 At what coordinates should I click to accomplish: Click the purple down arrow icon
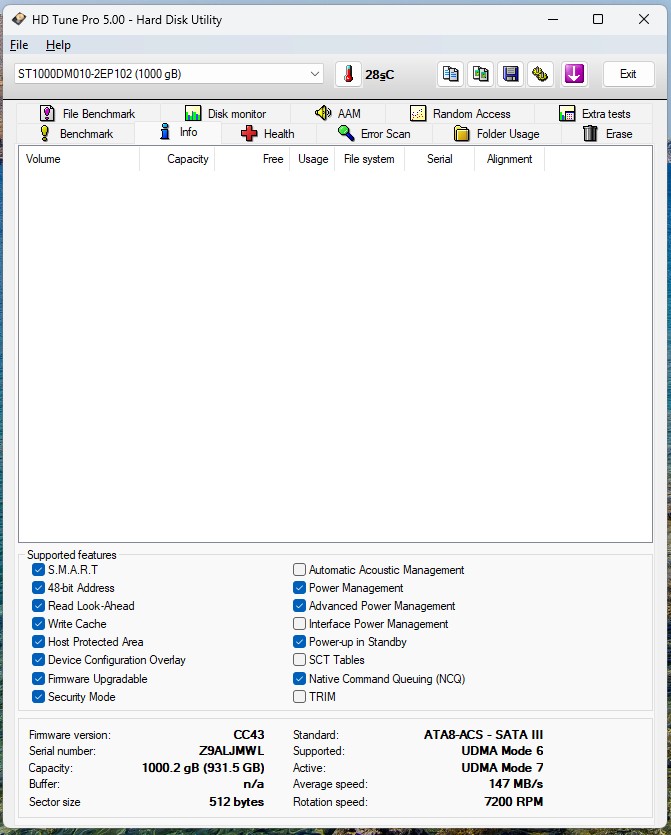click(x=573, y=74)
